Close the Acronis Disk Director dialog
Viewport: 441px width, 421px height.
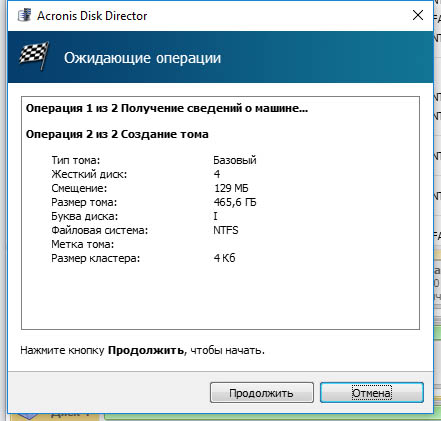click(418, 15)
